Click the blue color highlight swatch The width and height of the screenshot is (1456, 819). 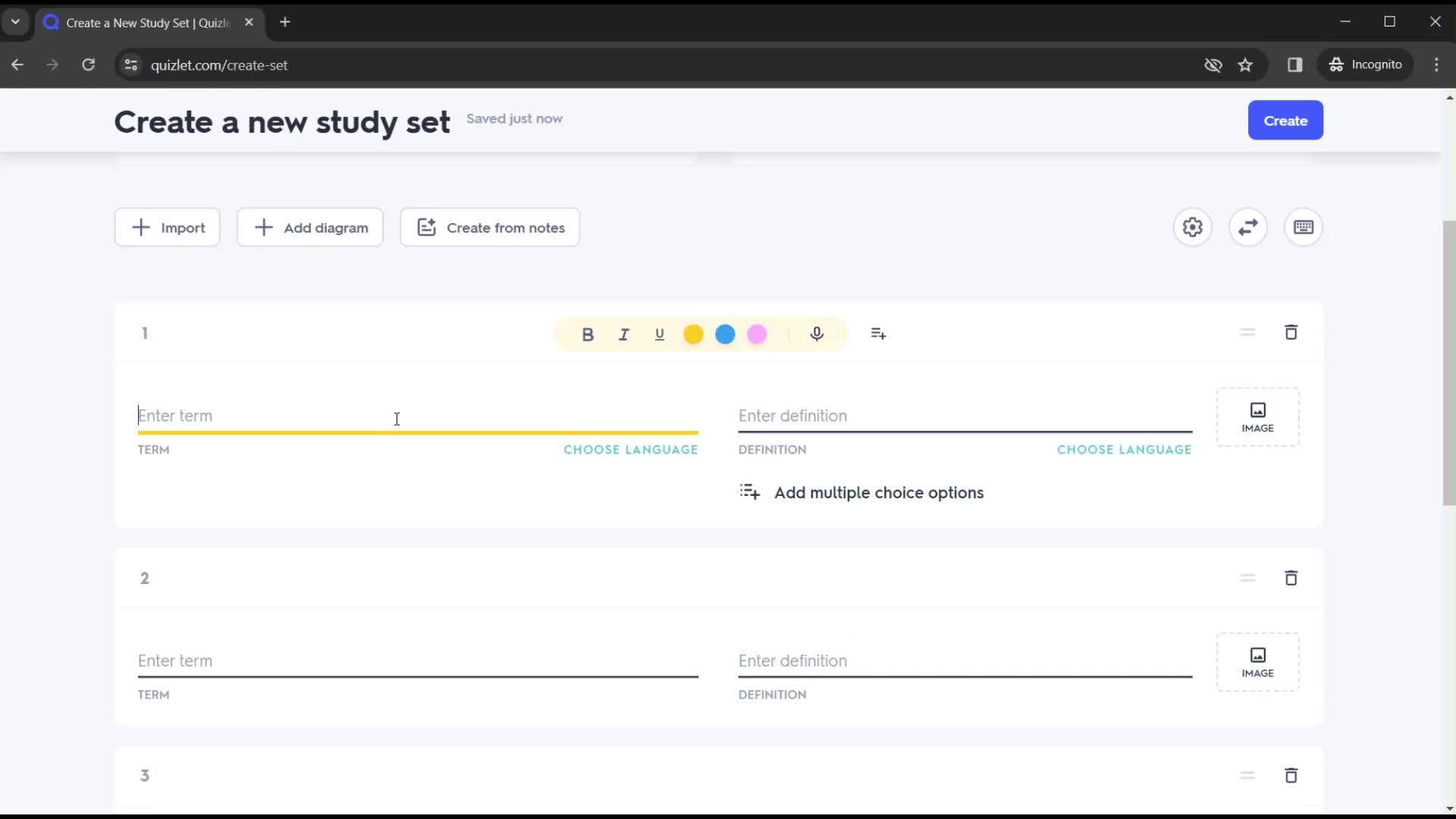726,333
